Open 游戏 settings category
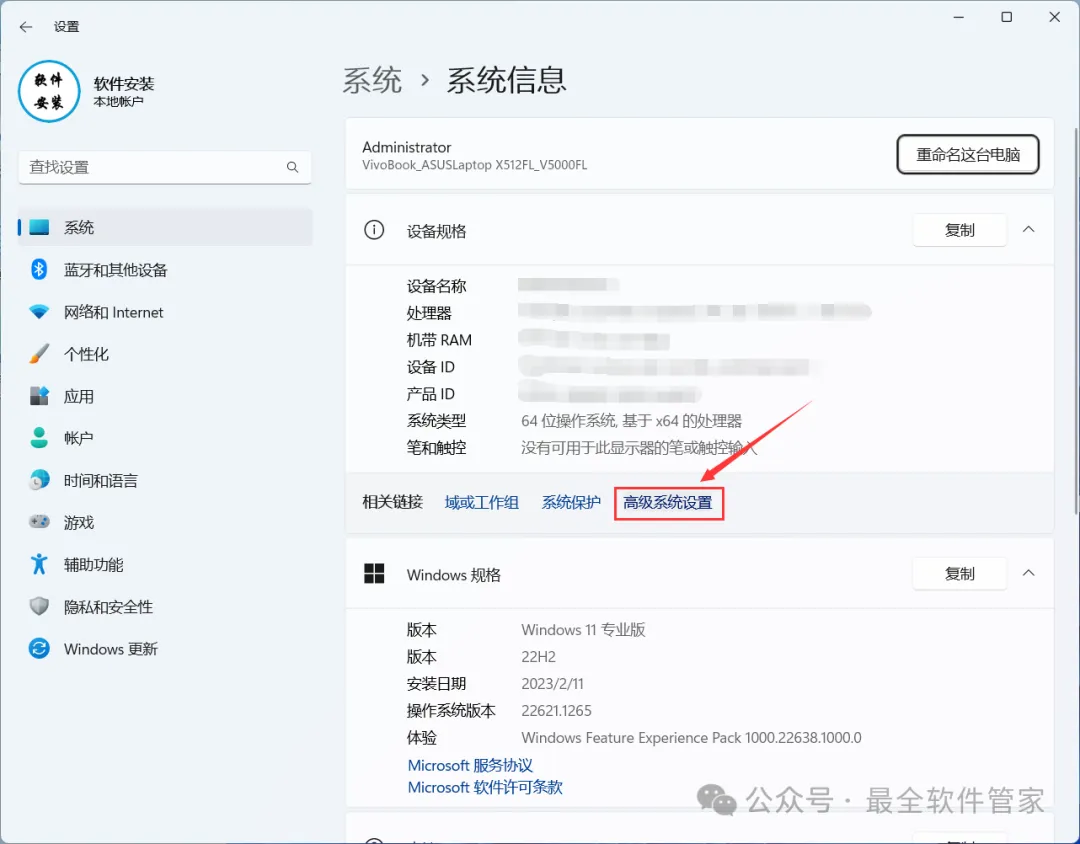1080x844 pixels. point(165,522)
